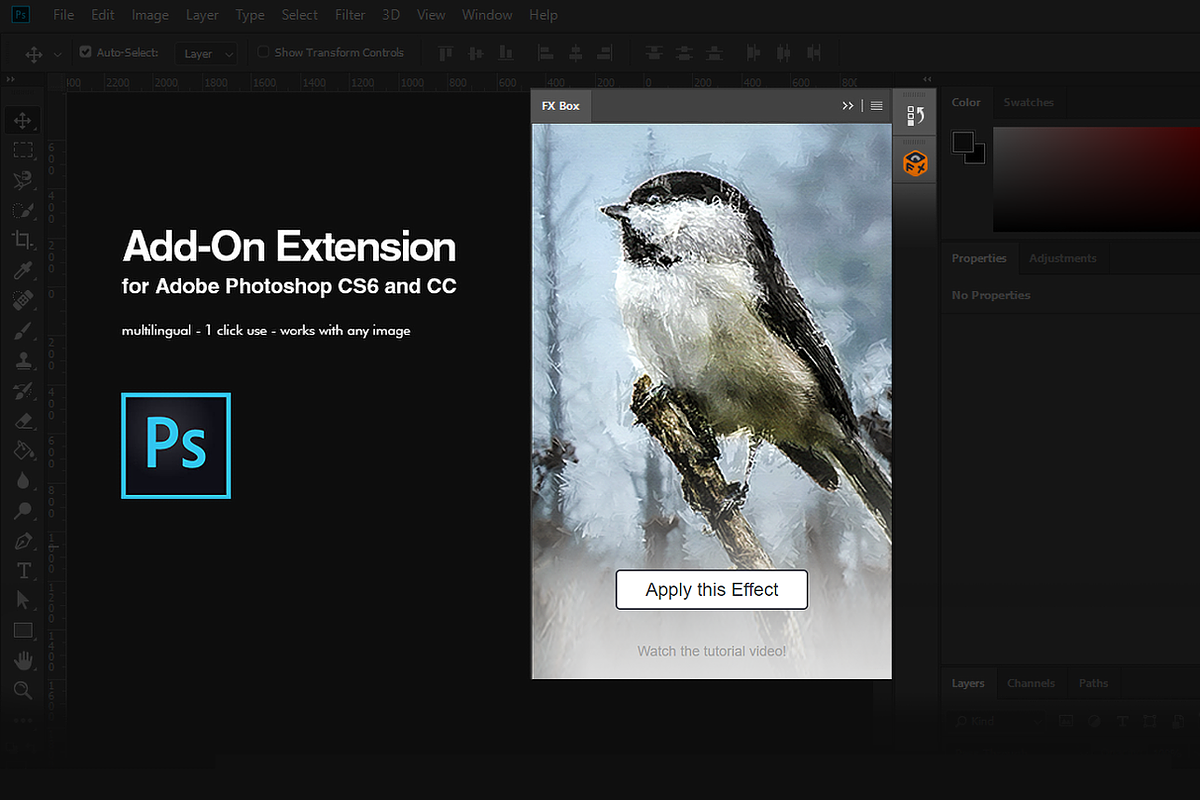Open the Filter menu

[350, 15]
